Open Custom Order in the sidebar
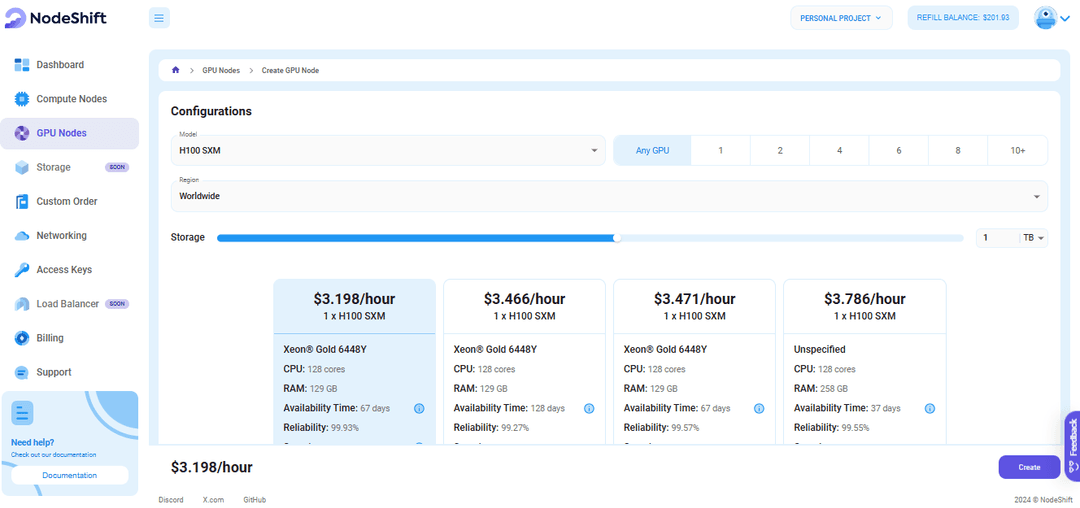Image resolution: width=1080 pixels, height=508 pixels. click(x=69, y=202)
